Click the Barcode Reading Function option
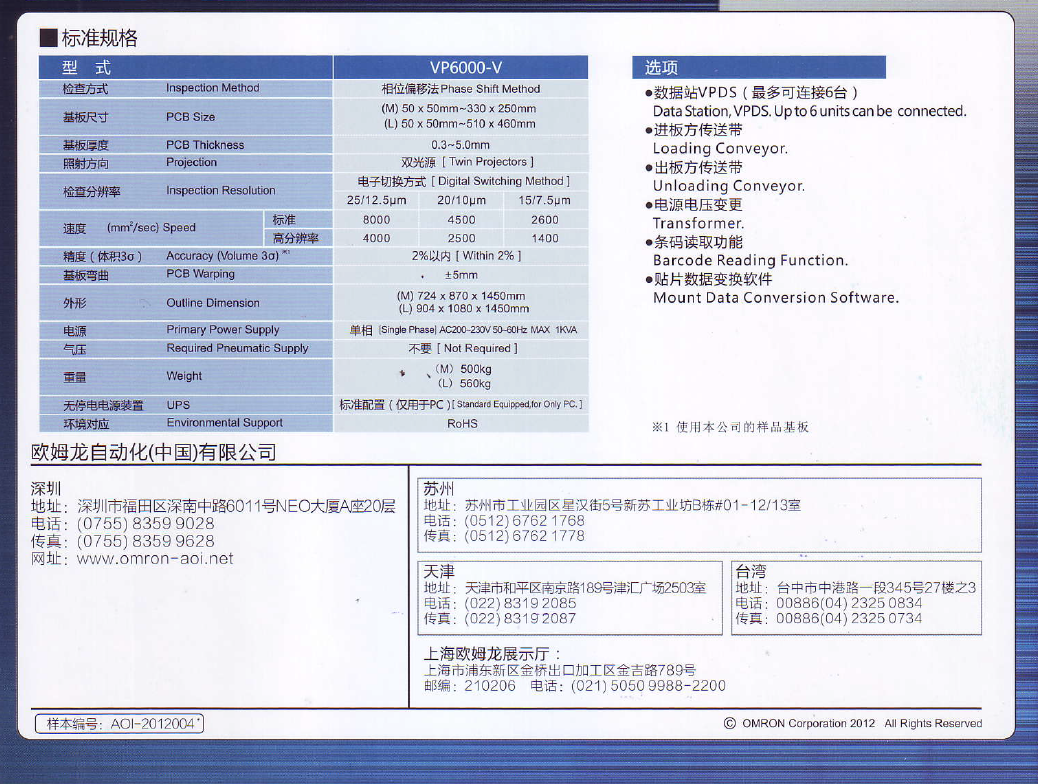 pos(750,260)
